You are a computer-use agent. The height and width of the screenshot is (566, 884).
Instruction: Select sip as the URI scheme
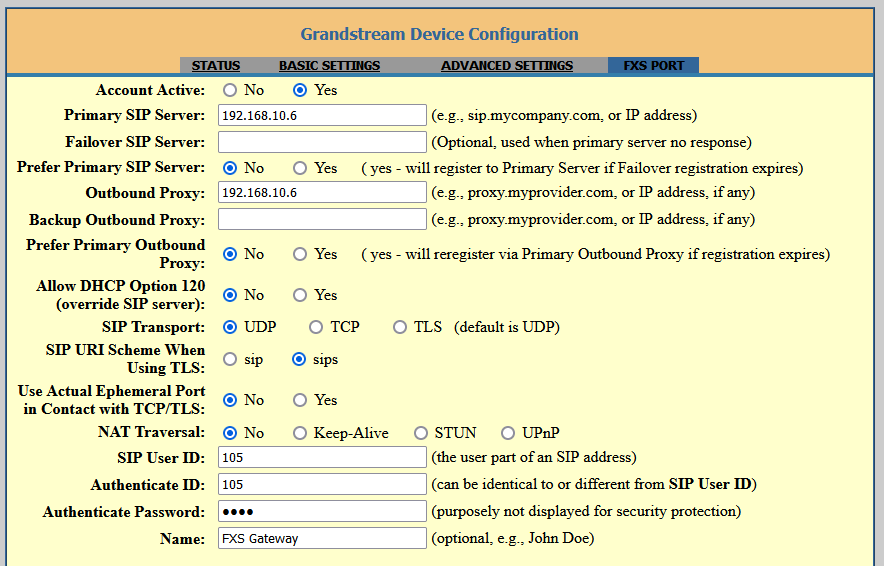[230, 359]
